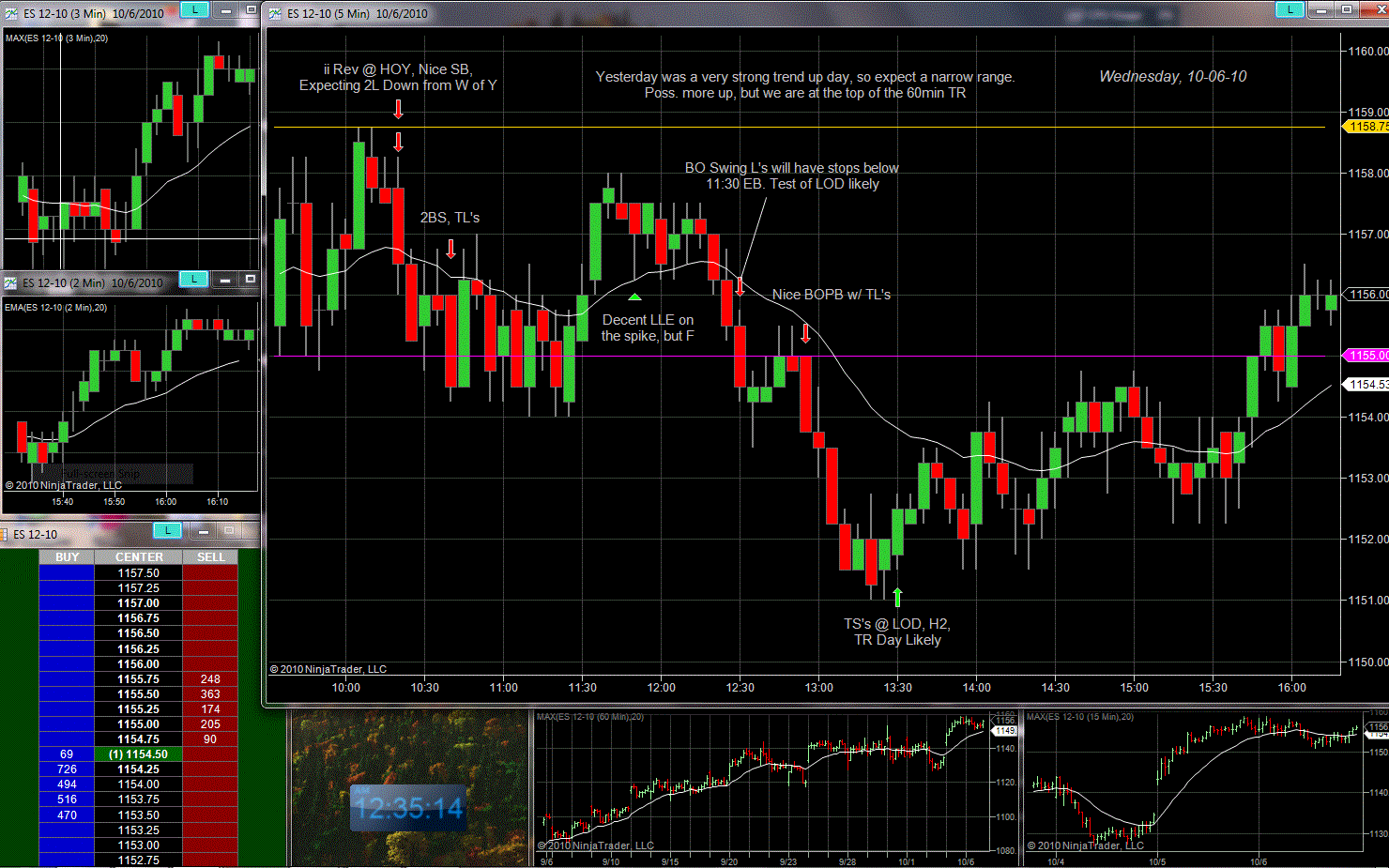Select the 'Wednesday, 10-06-10' text annotation
The width and height of the screenshot is (1389, 868).
[x=1172, y=77]
